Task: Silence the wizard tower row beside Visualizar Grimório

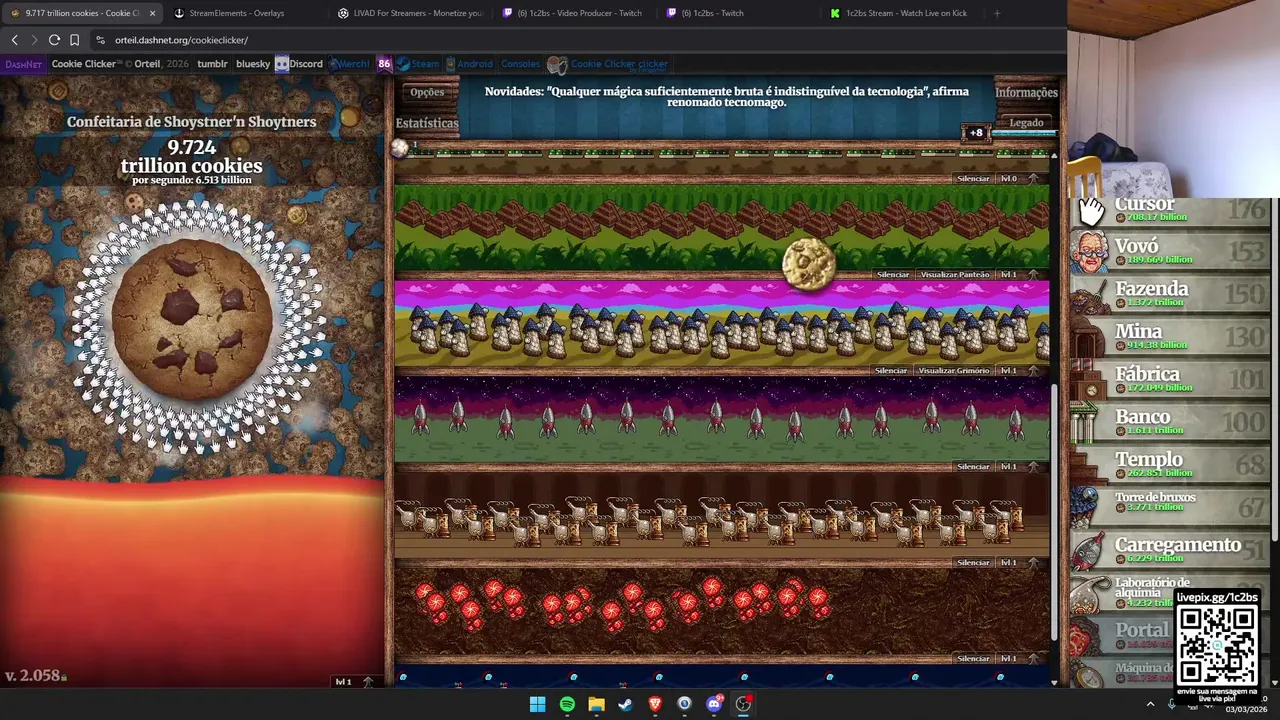Action: pos(891,371)
